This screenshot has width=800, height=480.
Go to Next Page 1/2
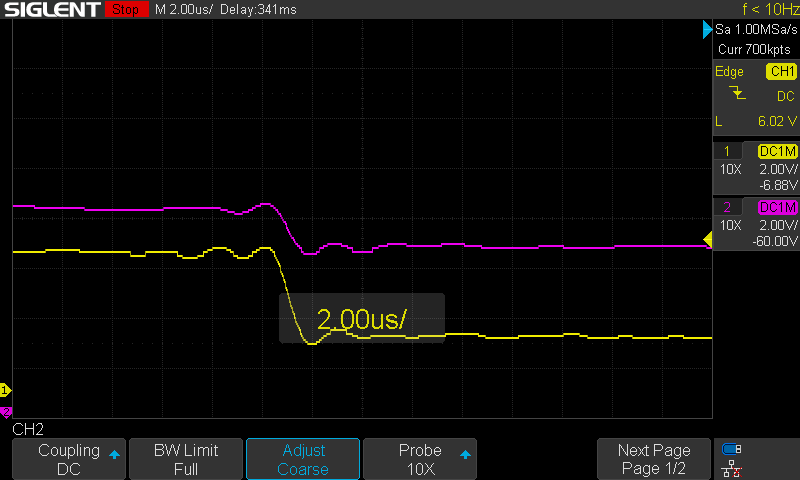pos(654,459)
